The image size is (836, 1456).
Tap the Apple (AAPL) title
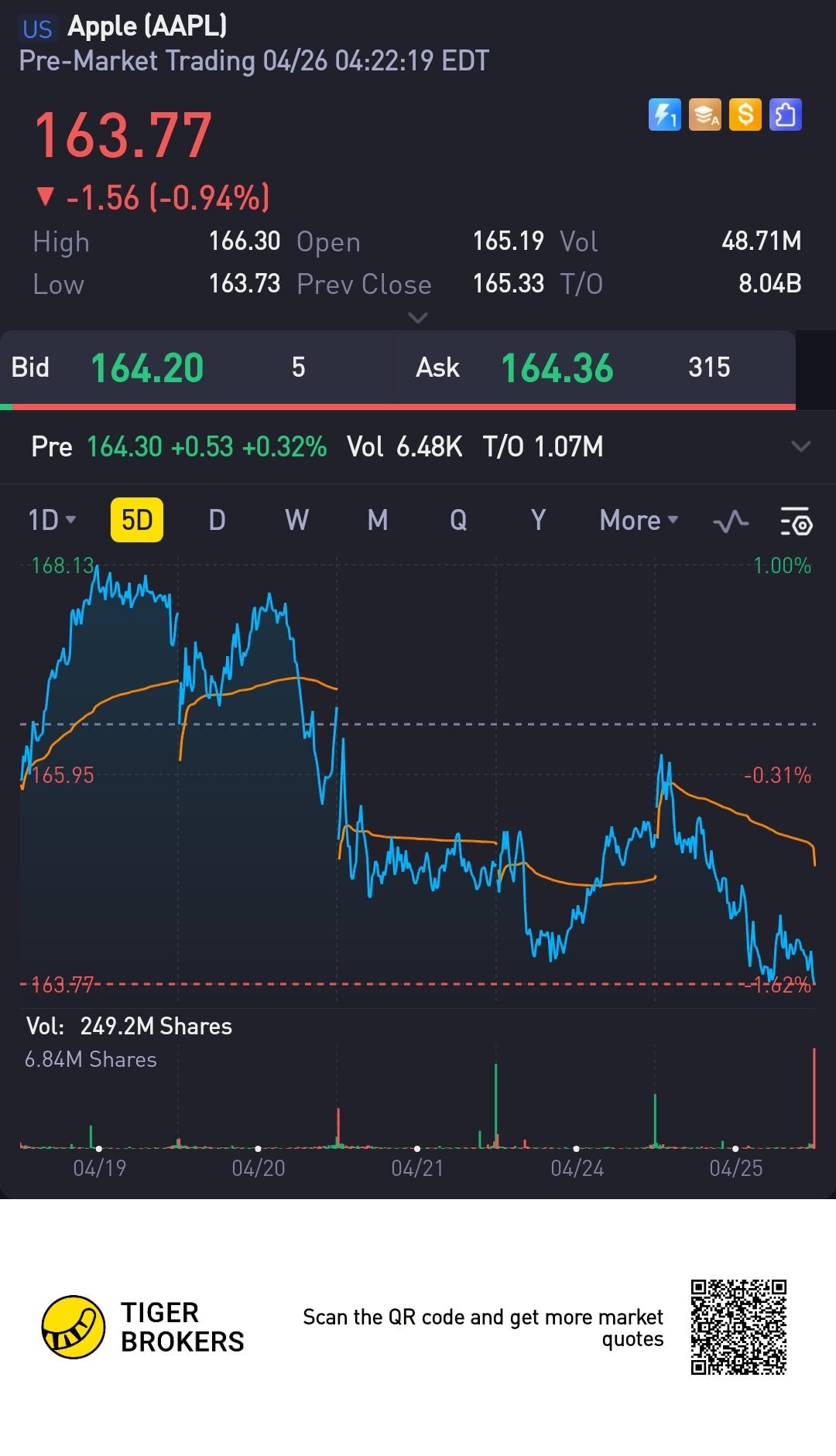click(x=148, y=26)
